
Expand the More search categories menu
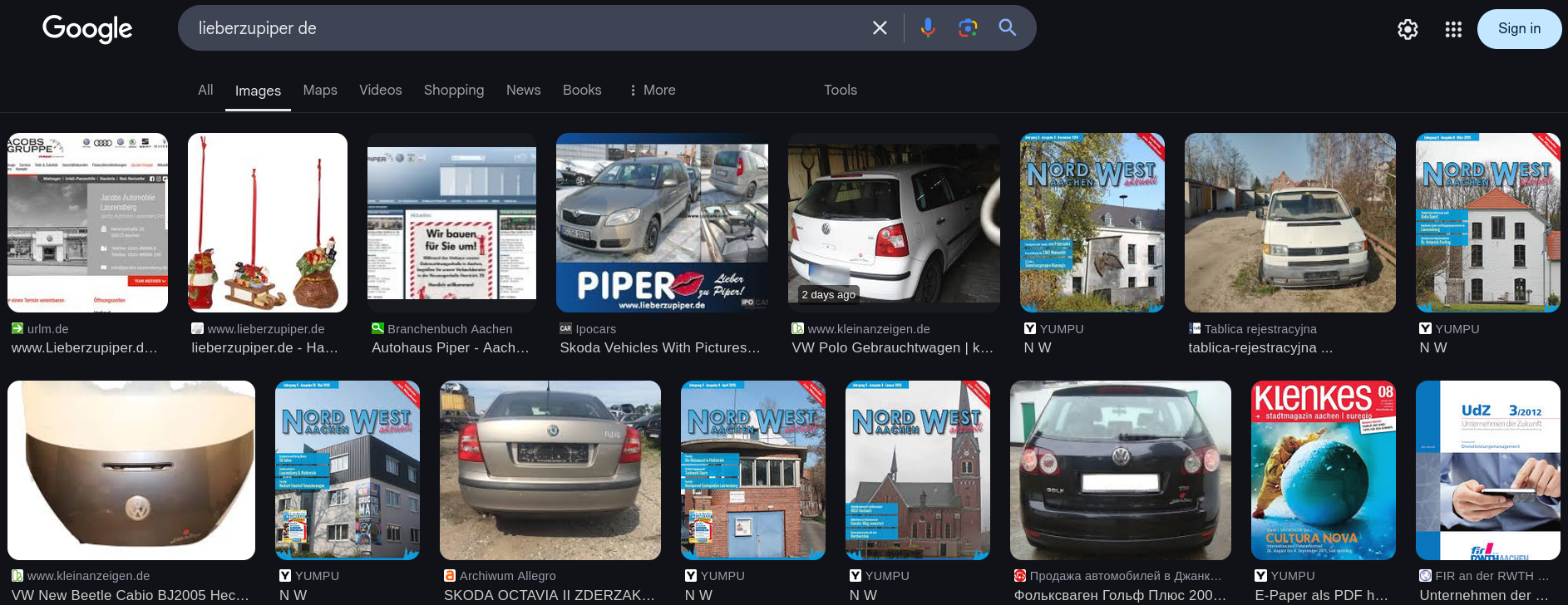652,90
